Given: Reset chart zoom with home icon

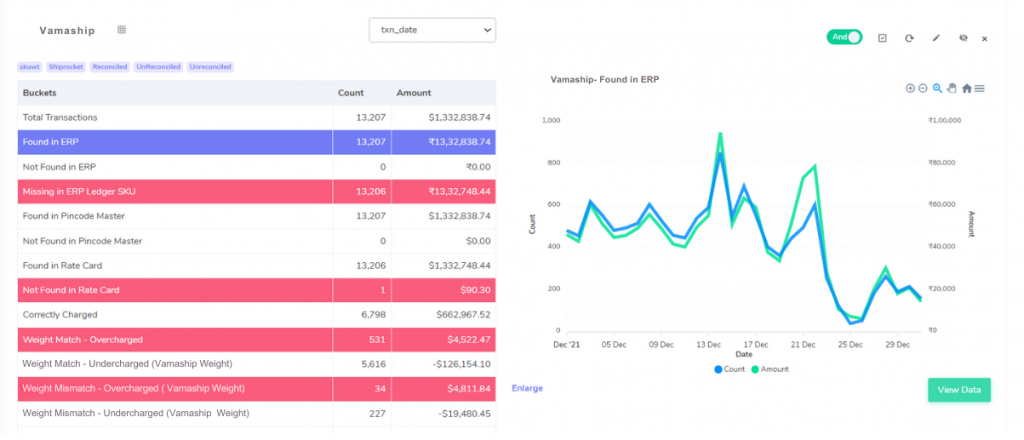Looking at the screenshot, I should coord(967,88).
